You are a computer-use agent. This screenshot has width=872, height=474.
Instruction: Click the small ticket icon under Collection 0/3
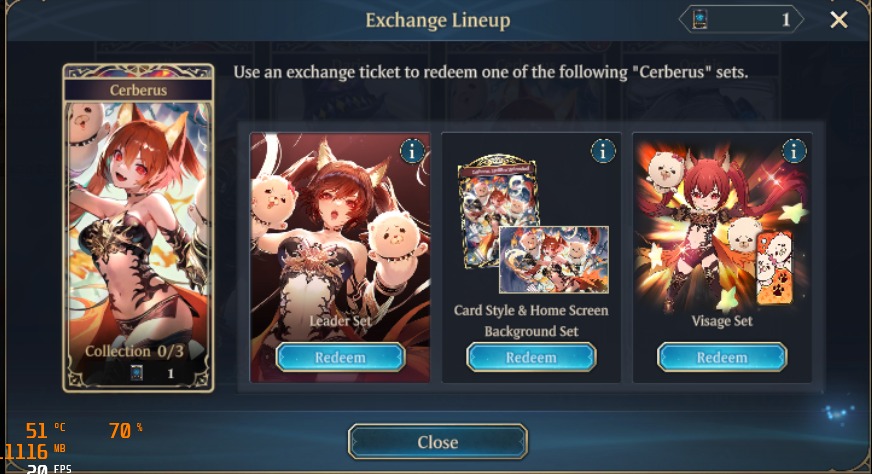click(136, 373)
